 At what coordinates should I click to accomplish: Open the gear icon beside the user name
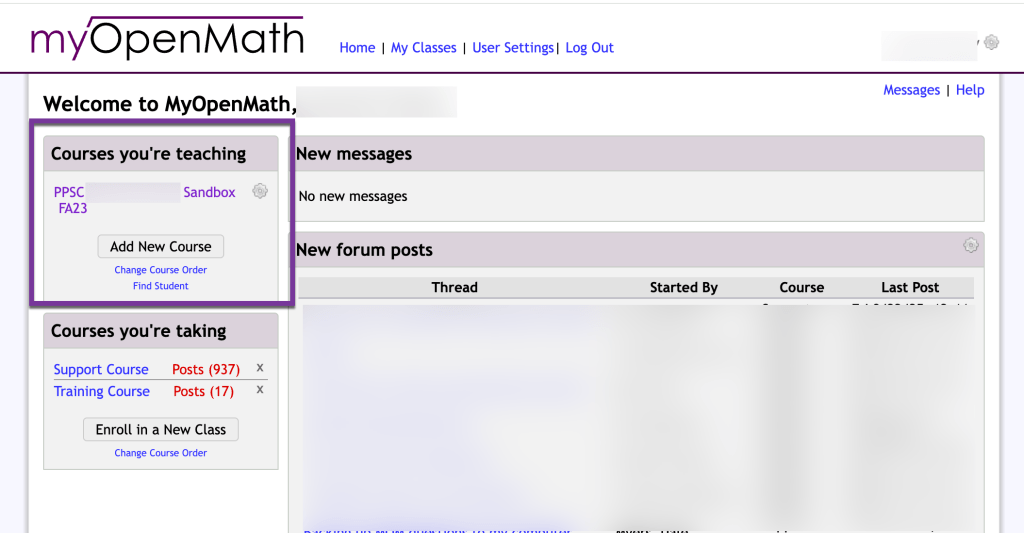(991, 42)
